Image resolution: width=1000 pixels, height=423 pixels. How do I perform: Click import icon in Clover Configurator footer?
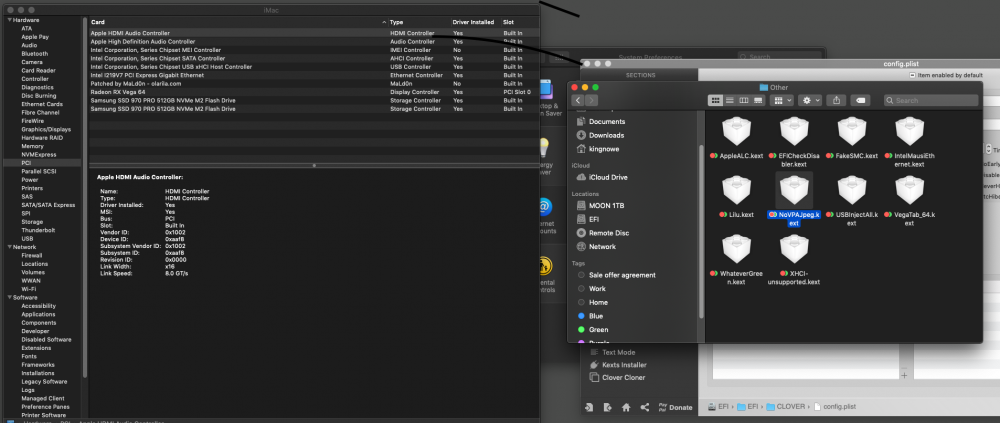pyautogui.click(x=589, y=407)
